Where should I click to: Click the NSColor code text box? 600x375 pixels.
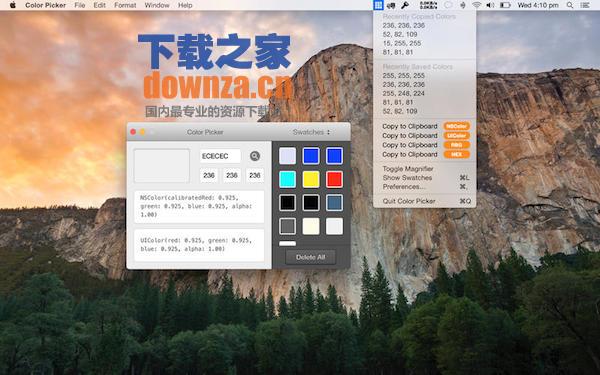click(199, 207)
